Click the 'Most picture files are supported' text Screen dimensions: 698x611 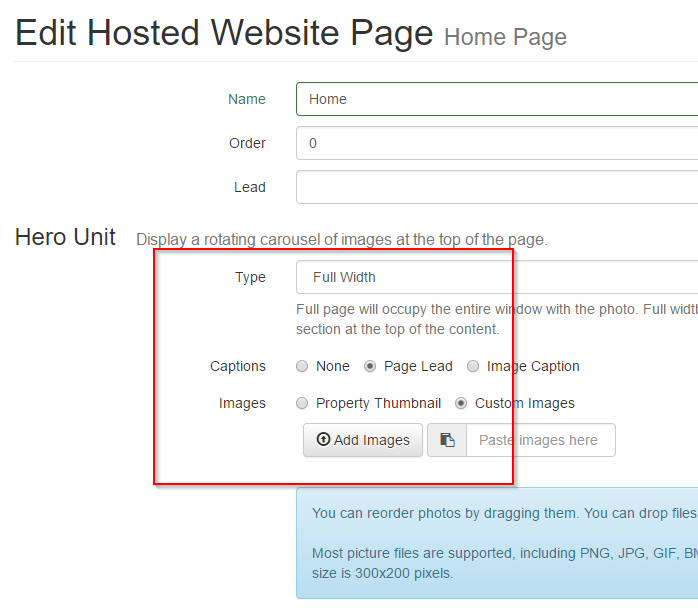(504, 563)
